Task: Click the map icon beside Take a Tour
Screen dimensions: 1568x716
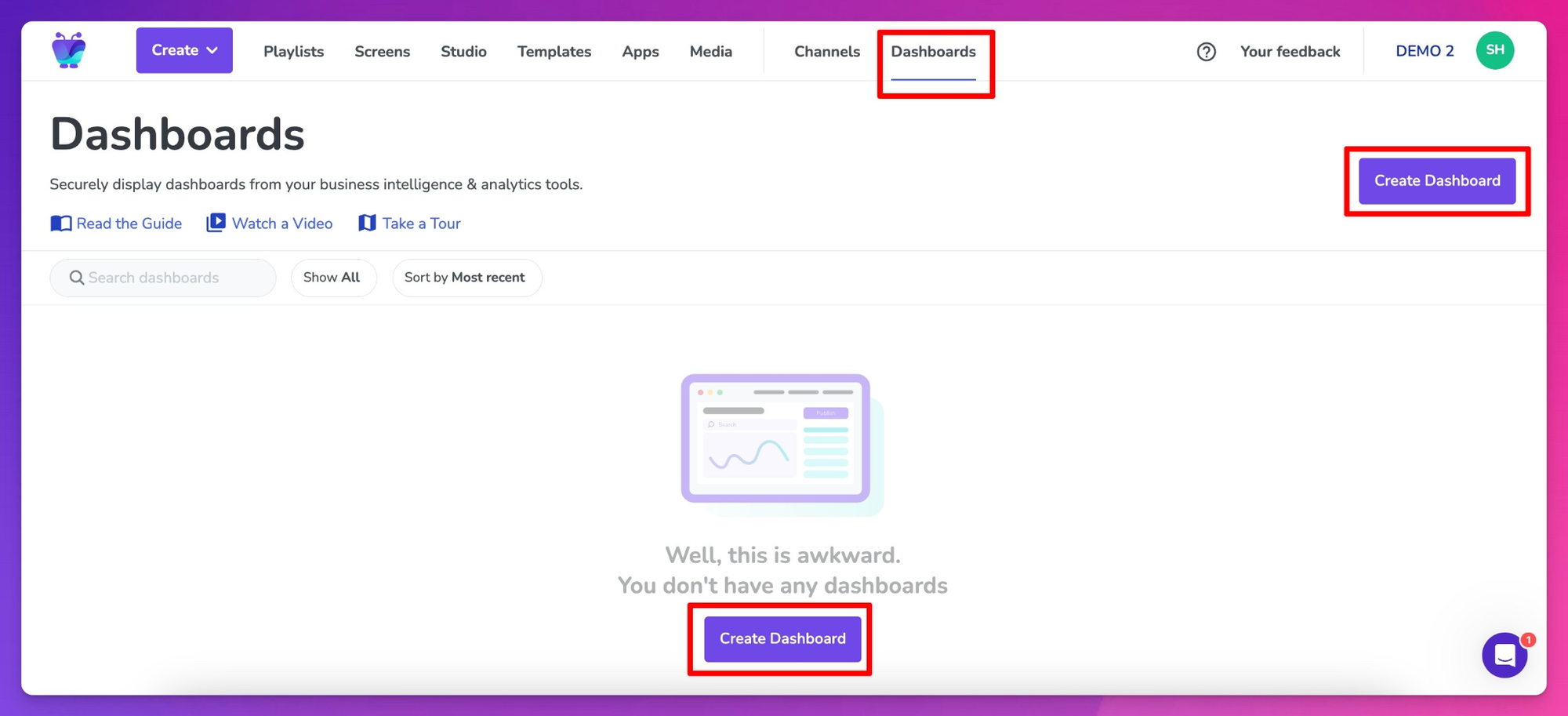Action: click(x=367, y=224)
